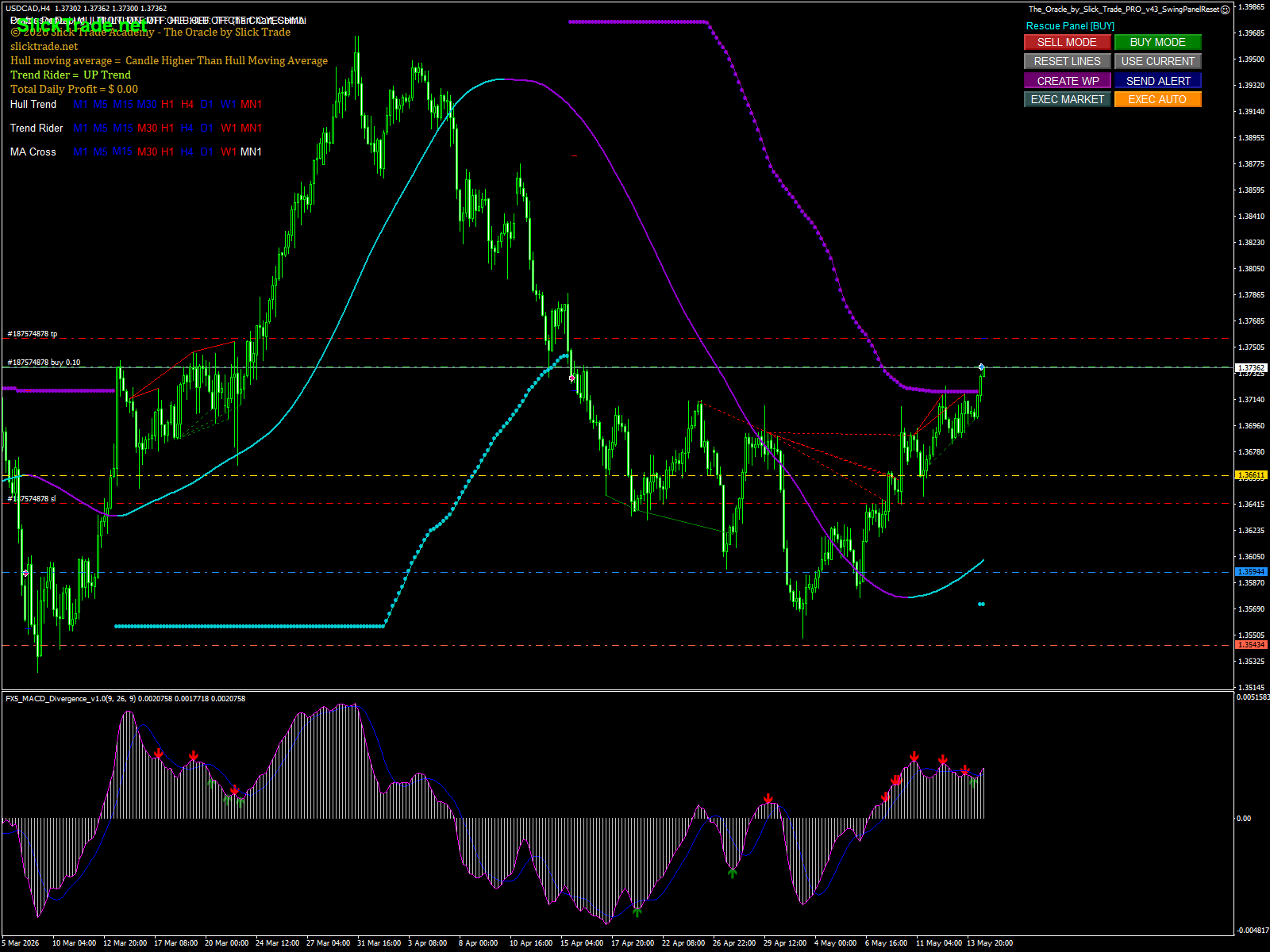This screenshot has width=1270, height=952.
Task: Click the order label '#187574878 sl'
Action: pyautogui.click(x=32, y=499)
